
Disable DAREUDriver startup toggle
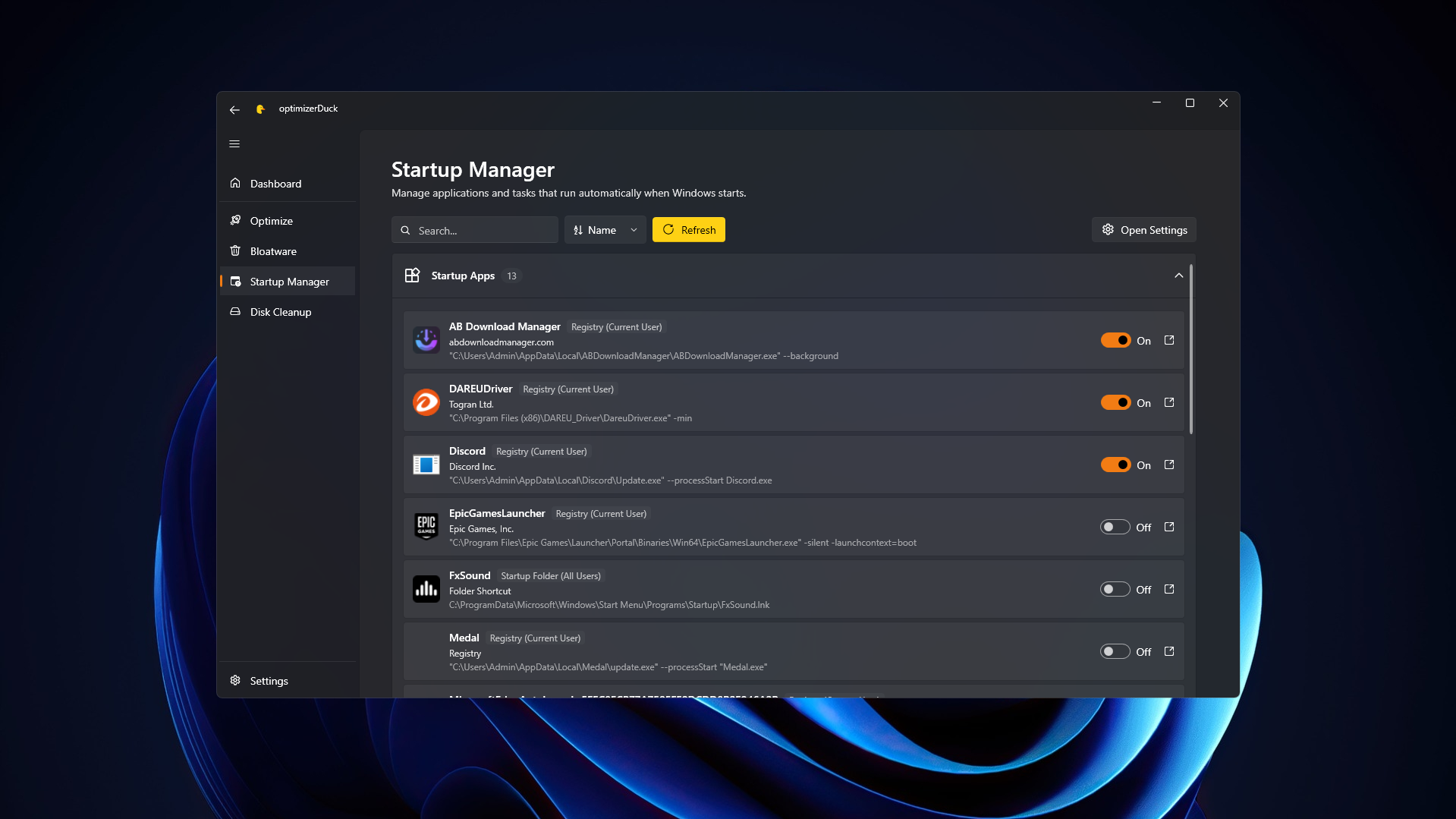coord(1115,403)
